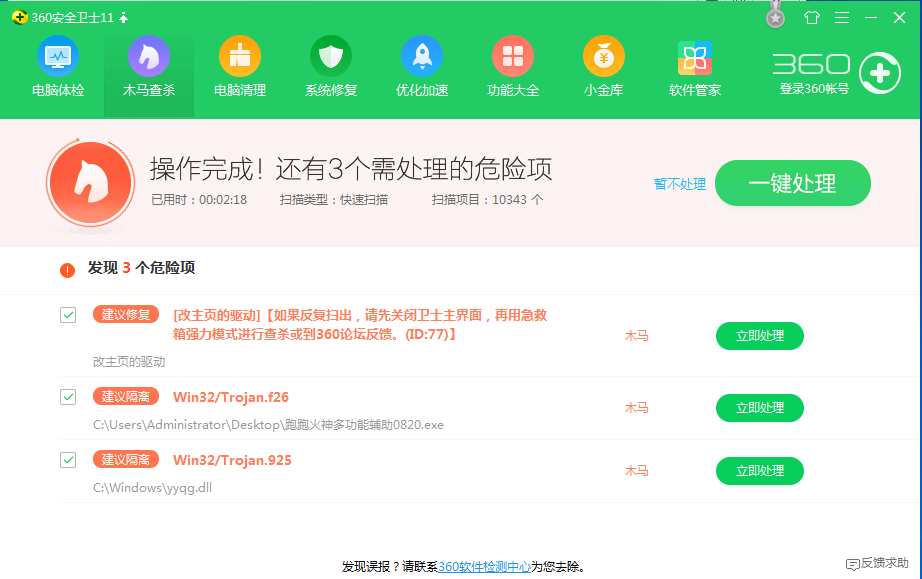Uncheck the 改主页的驱动 item checkbox

[68, 315]
